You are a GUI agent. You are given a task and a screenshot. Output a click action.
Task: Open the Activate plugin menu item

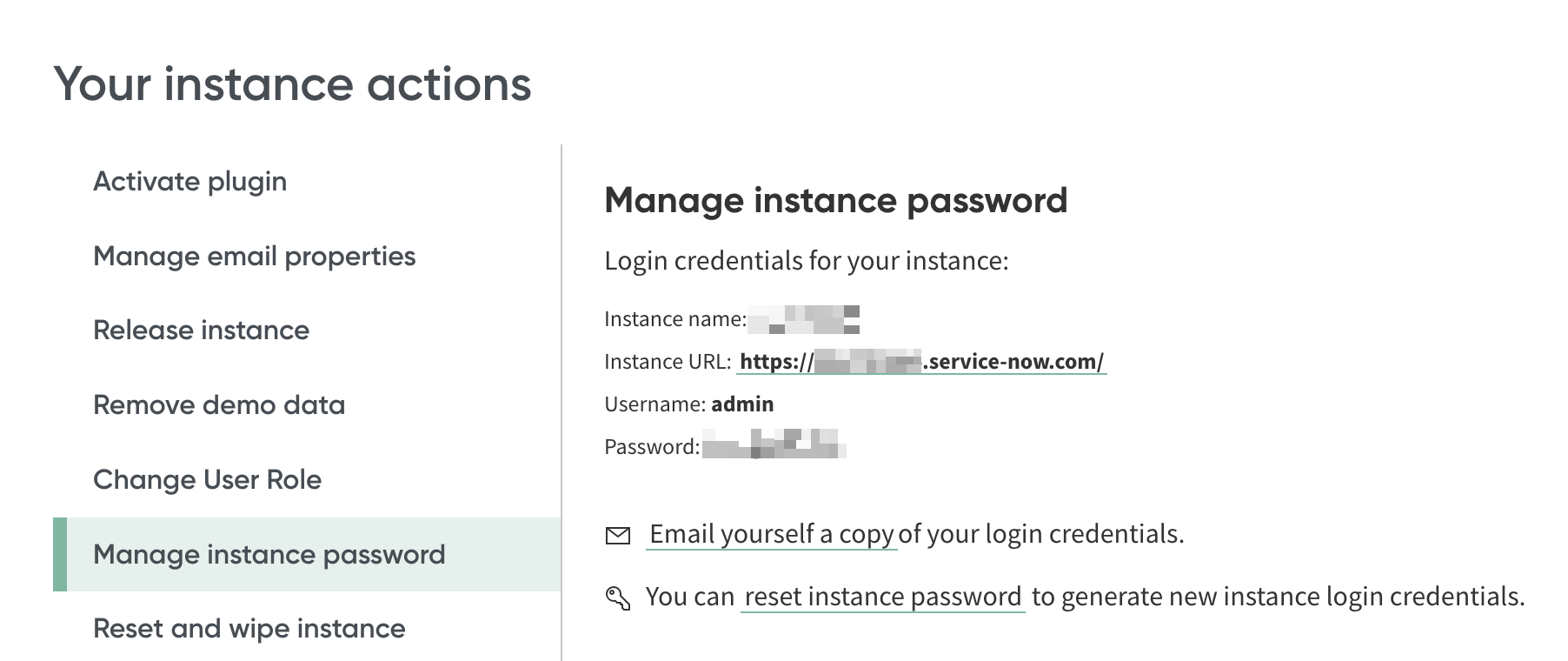pyautogui.click(x=189, y=182)
